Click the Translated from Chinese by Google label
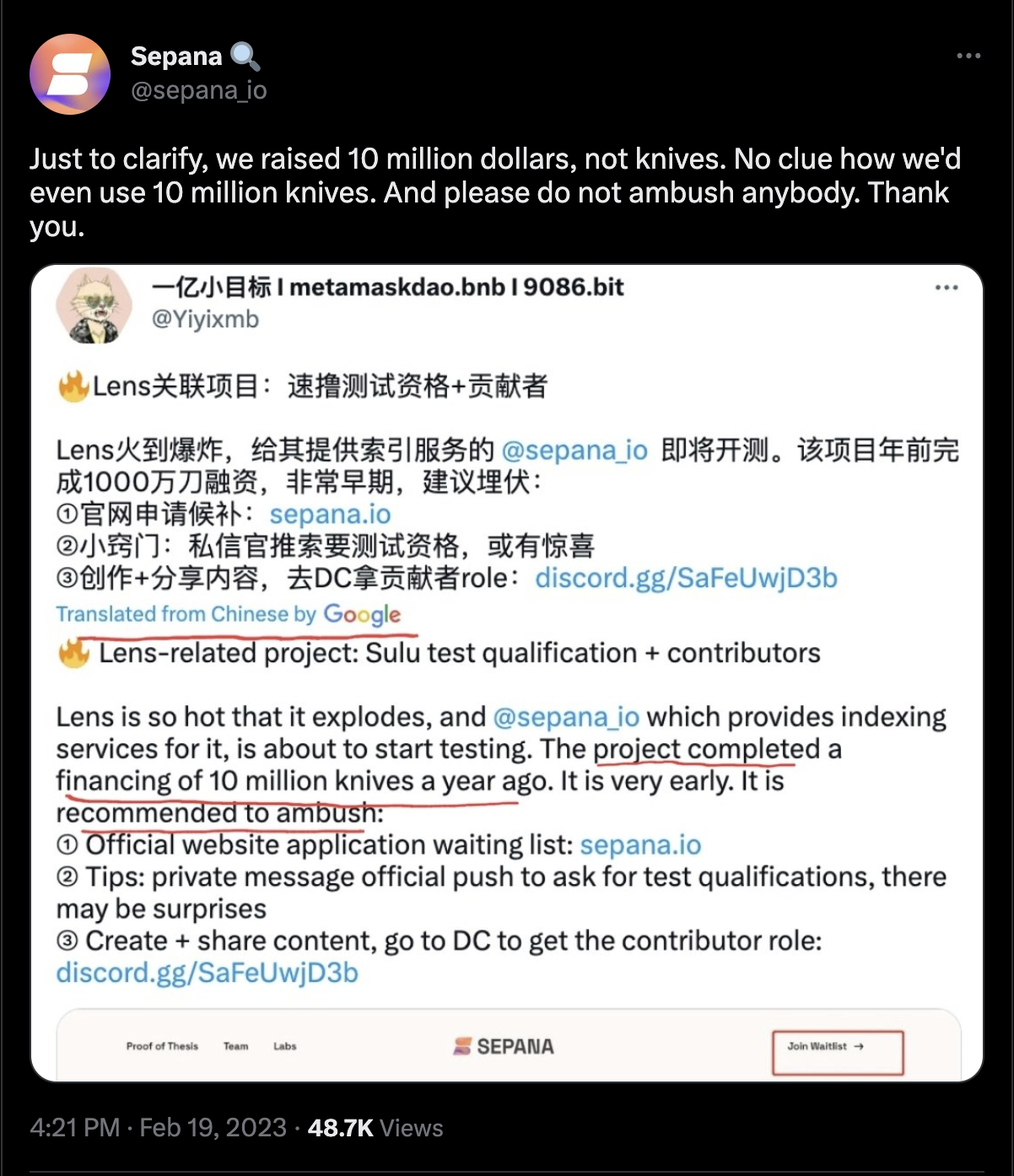 (x=229, y=614)
